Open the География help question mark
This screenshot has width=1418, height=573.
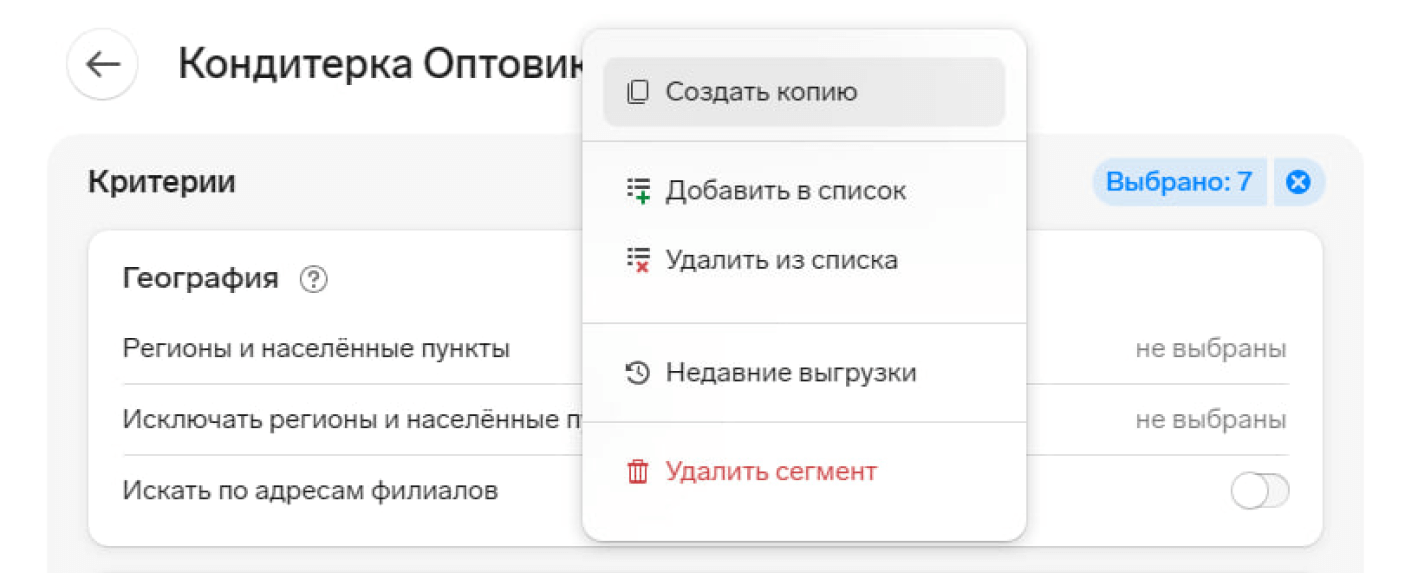pos(313,279)
